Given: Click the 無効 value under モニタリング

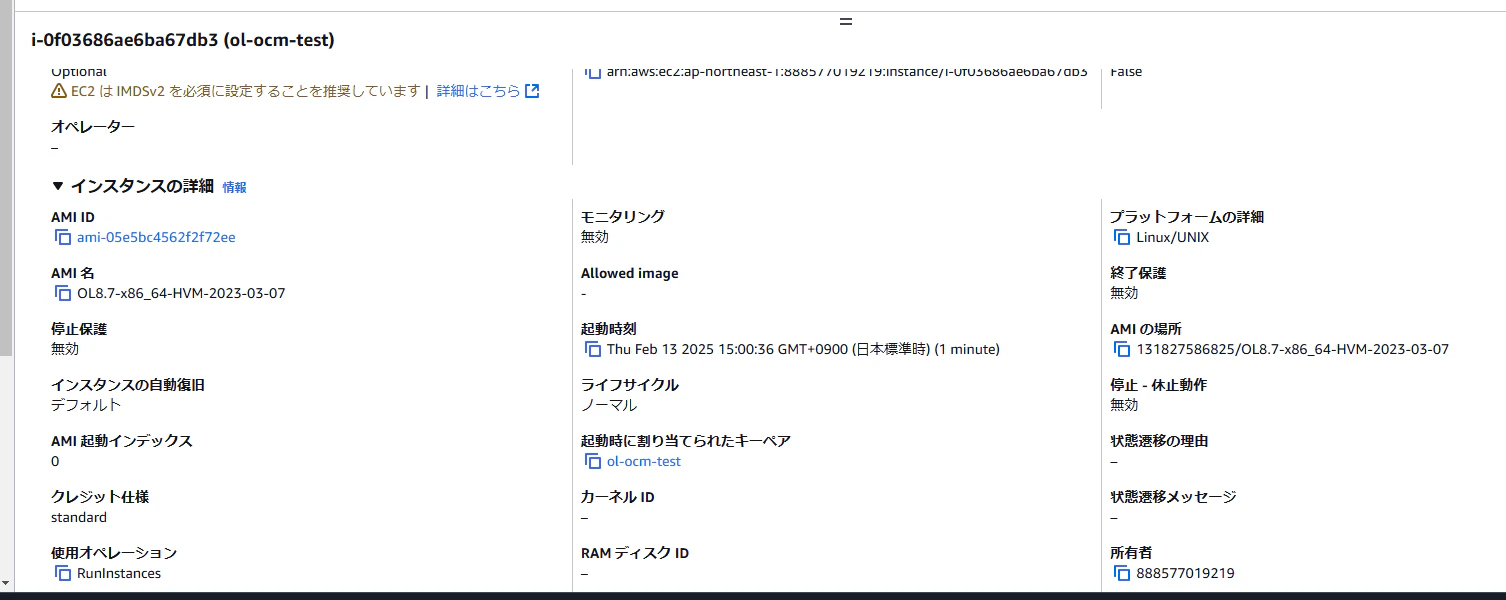Looking at the screenshot, I should [595, 238].
